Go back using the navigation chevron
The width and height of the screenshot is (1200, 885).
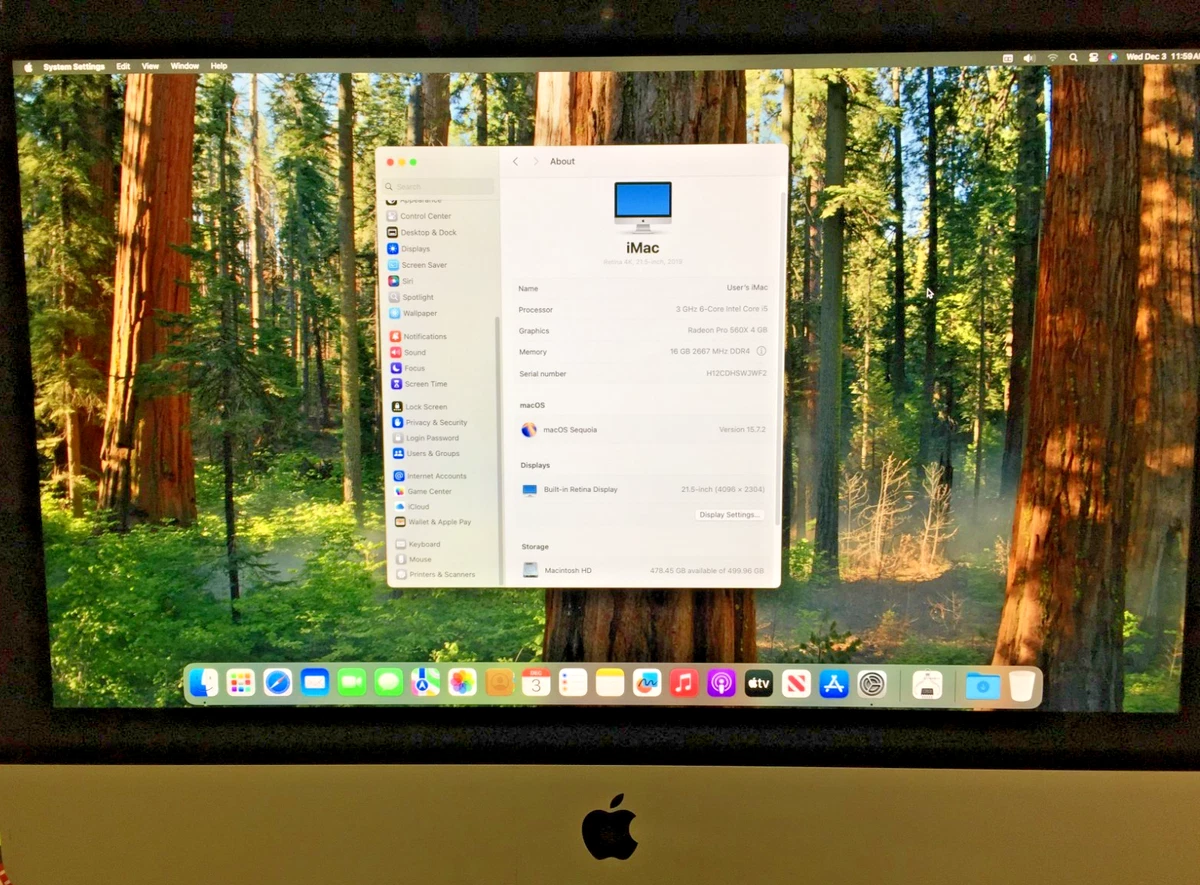(x=515, y=161)
